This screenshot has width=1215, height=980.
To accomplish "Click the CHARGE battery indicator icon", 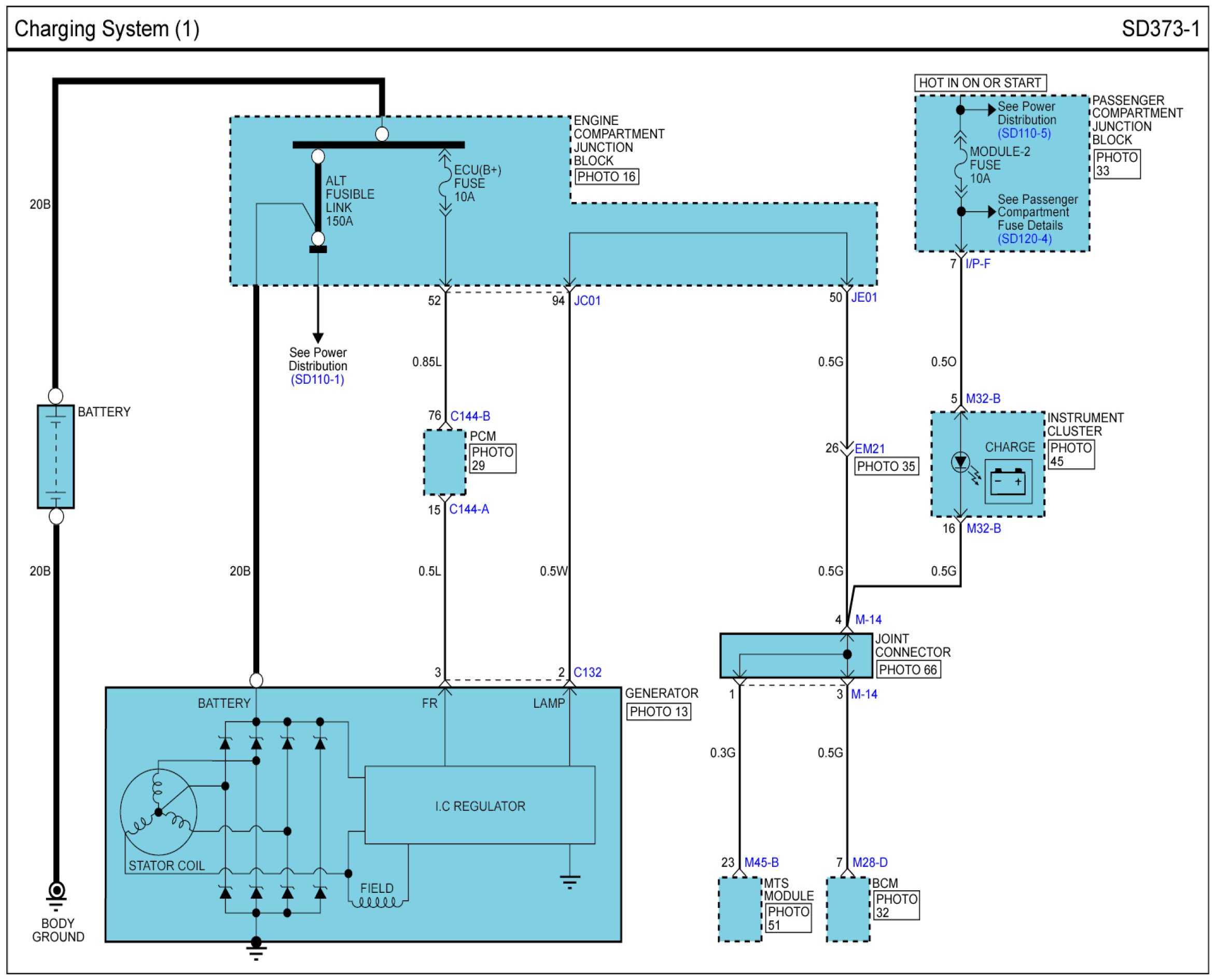I will [x=1008, y=482].
